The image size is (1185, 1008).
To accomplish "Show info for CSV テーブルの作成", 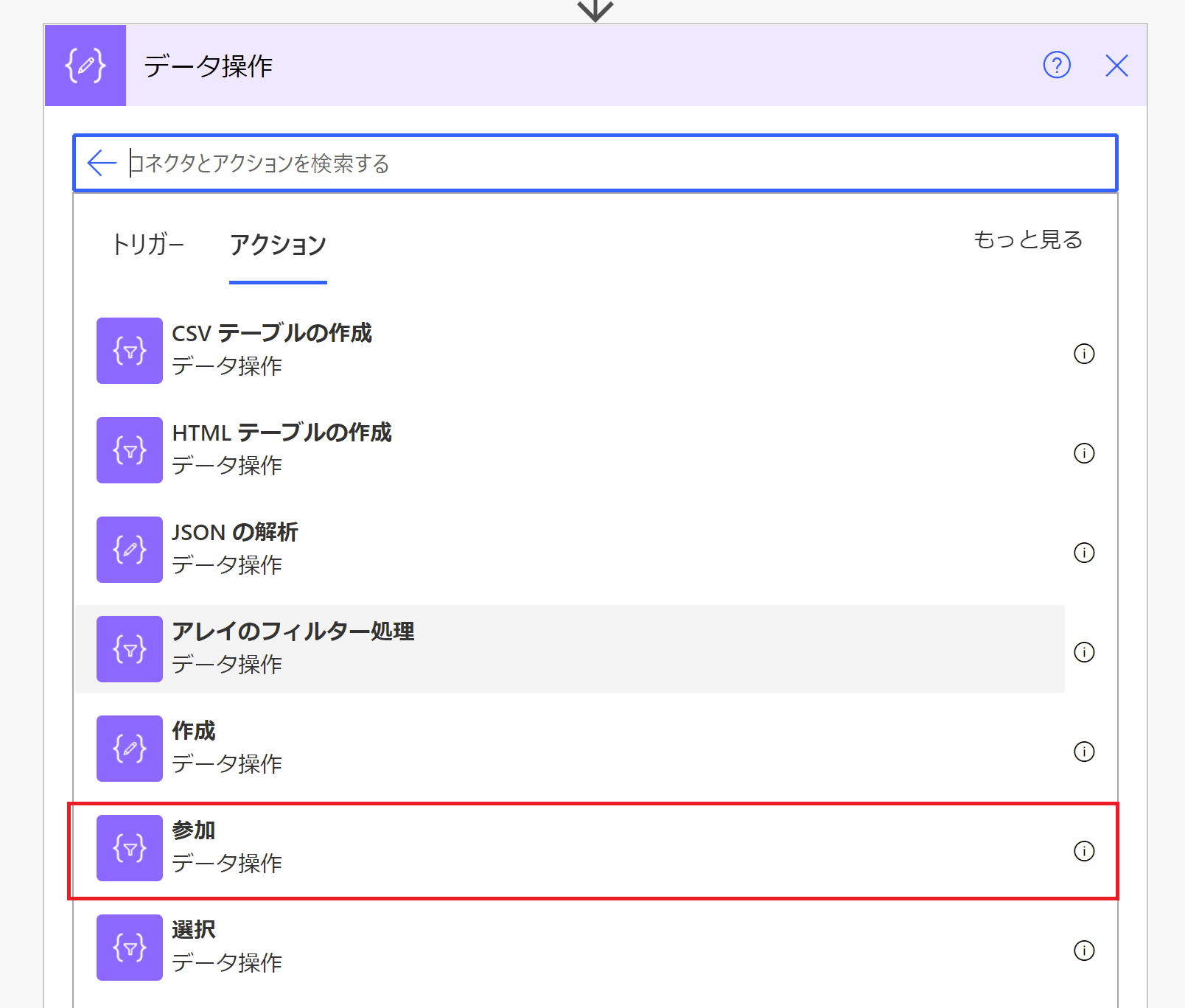I will 1084,354.
